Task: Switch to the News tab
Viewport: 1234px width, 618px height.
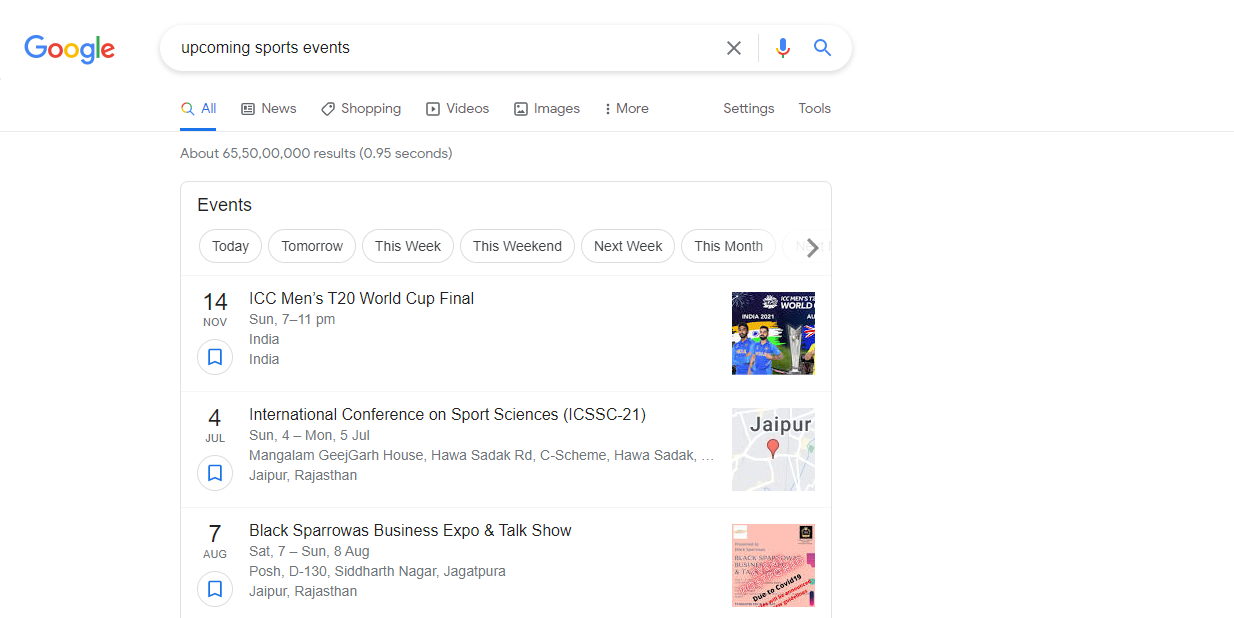Action: click(269, 108)
